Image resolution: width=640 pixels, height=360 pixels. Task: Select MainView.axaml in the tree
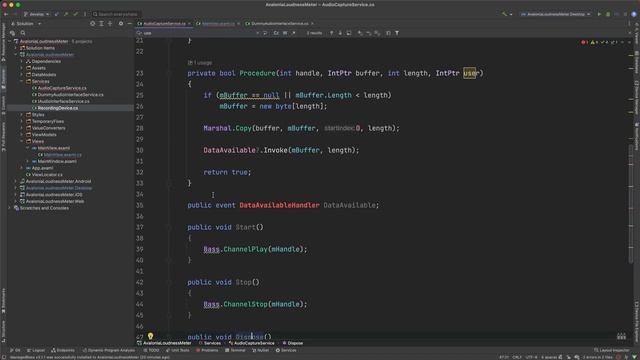click(x=53, y=148)
